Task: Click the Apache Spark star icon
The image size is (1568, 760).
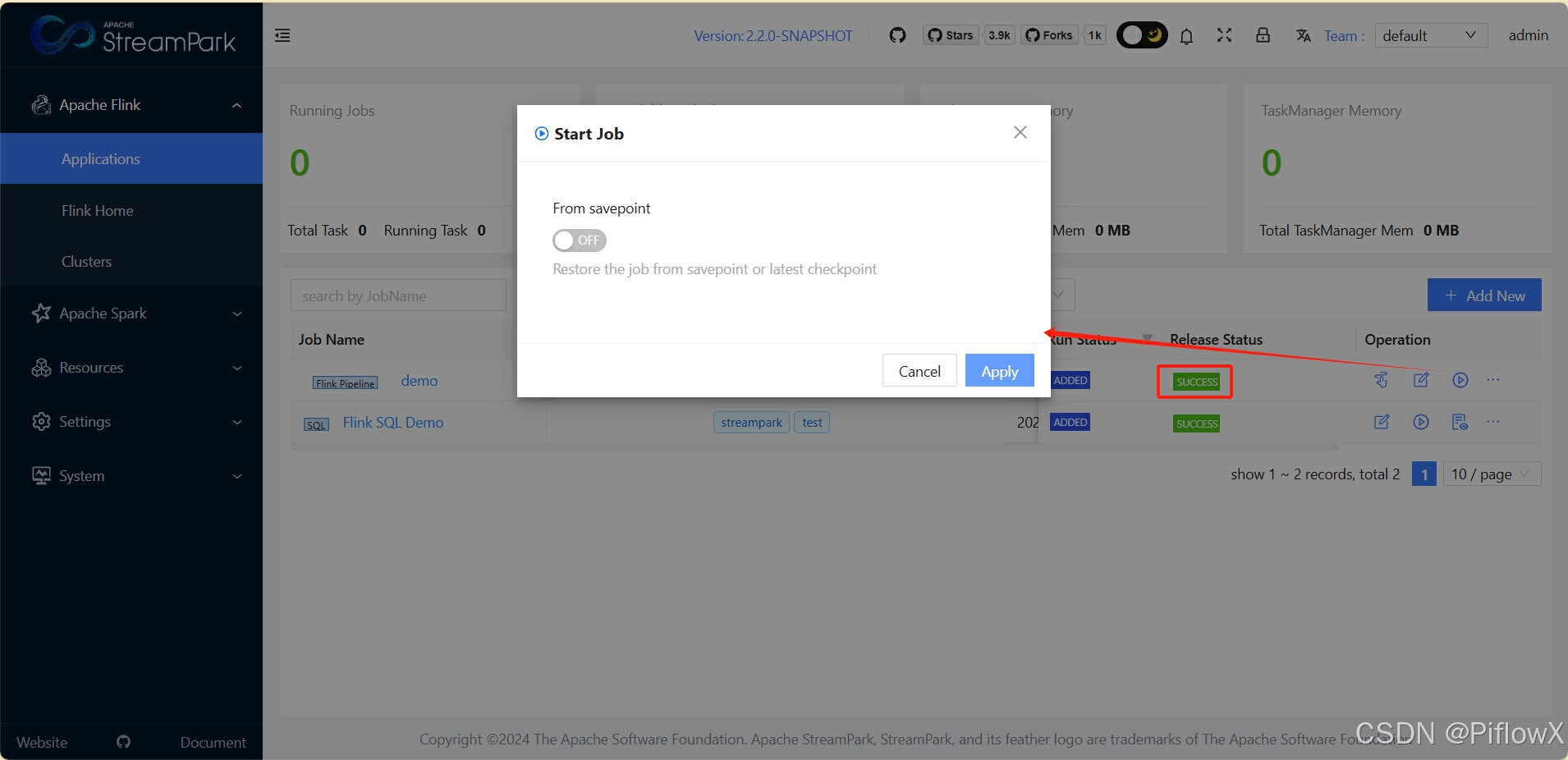Action: 41,314
